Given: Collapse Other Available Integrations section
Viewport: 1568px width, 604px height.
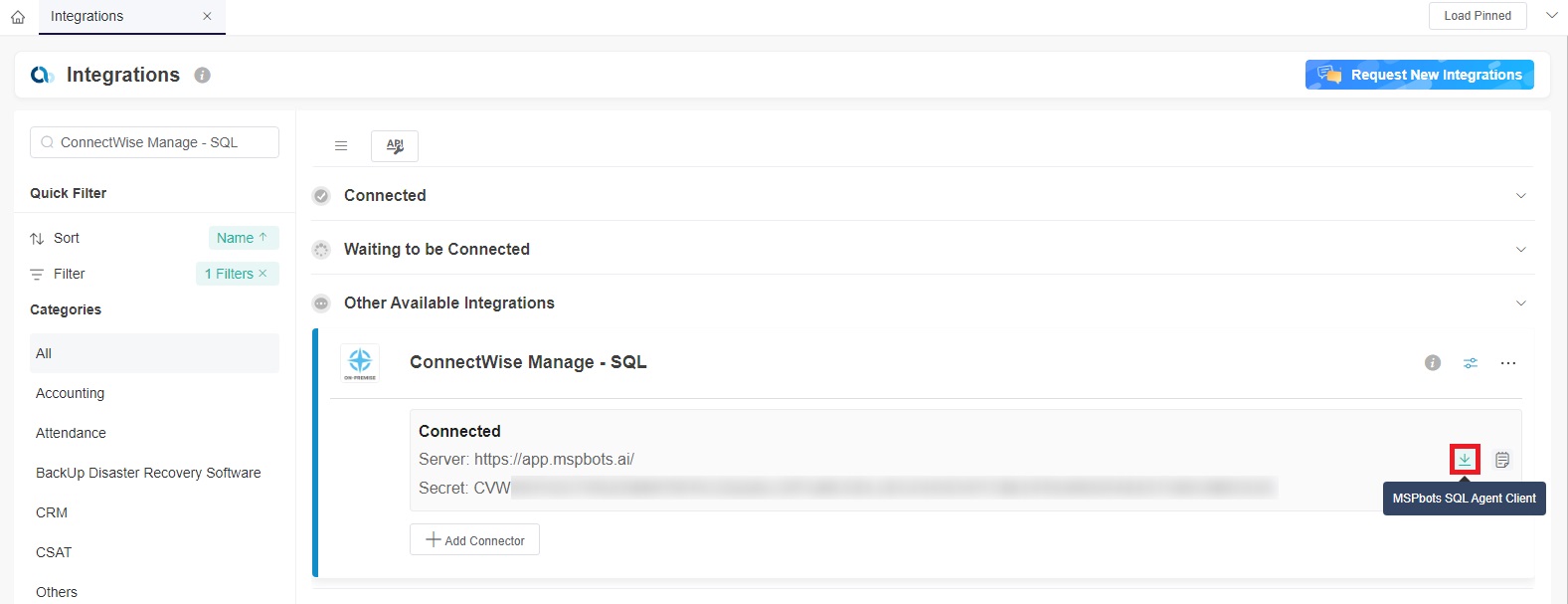Looking at the screenshot, I should click(x=1520, y=302).
